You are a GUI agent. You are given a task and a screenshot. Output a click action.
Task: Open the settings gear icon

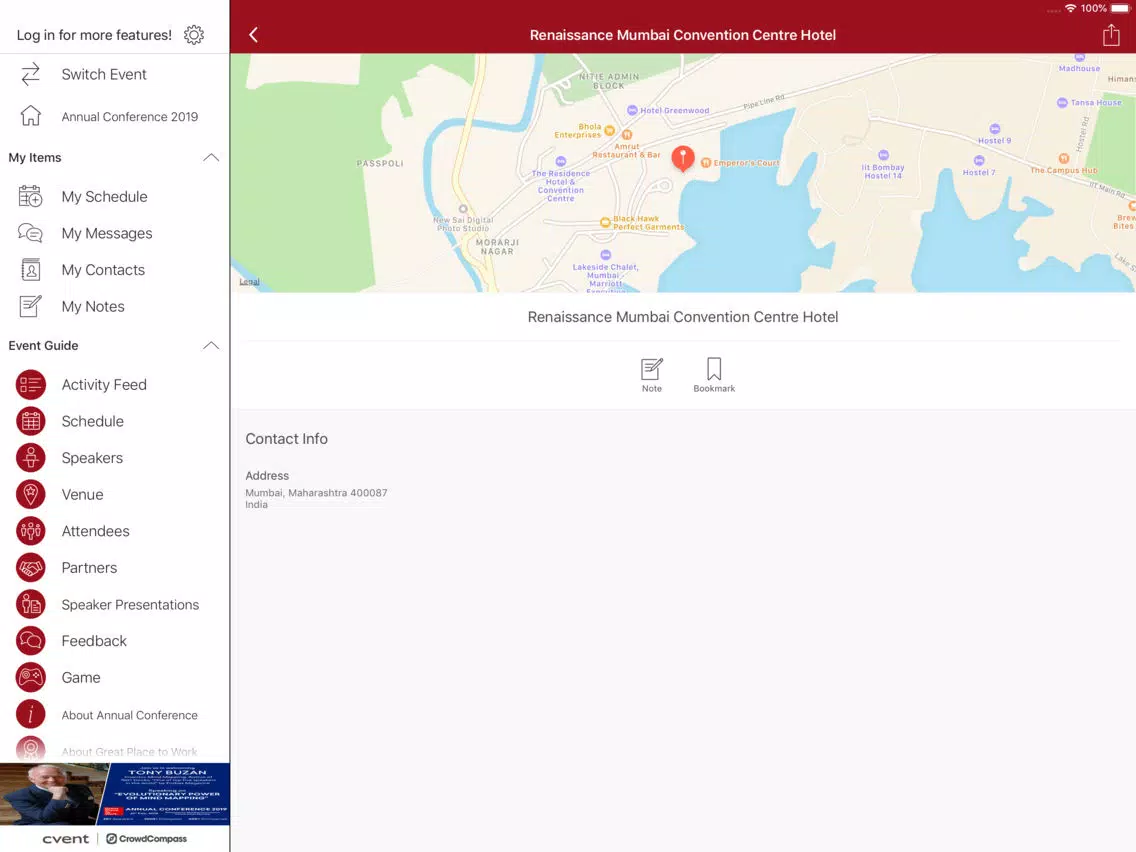tap(193, 35)
